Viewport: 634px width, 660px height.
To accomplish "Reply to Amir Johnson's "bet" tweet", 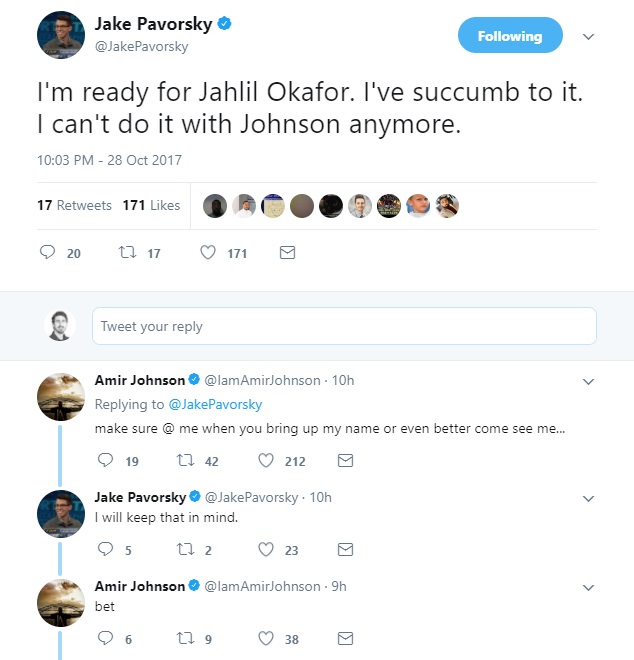I will click(x=106, y=638).
